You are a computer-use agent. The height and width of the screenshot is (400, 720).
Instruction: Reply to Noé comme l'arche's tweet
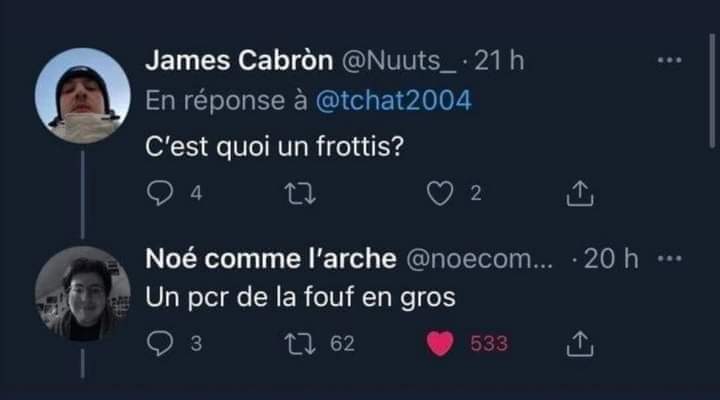click(x=160, y=344)
